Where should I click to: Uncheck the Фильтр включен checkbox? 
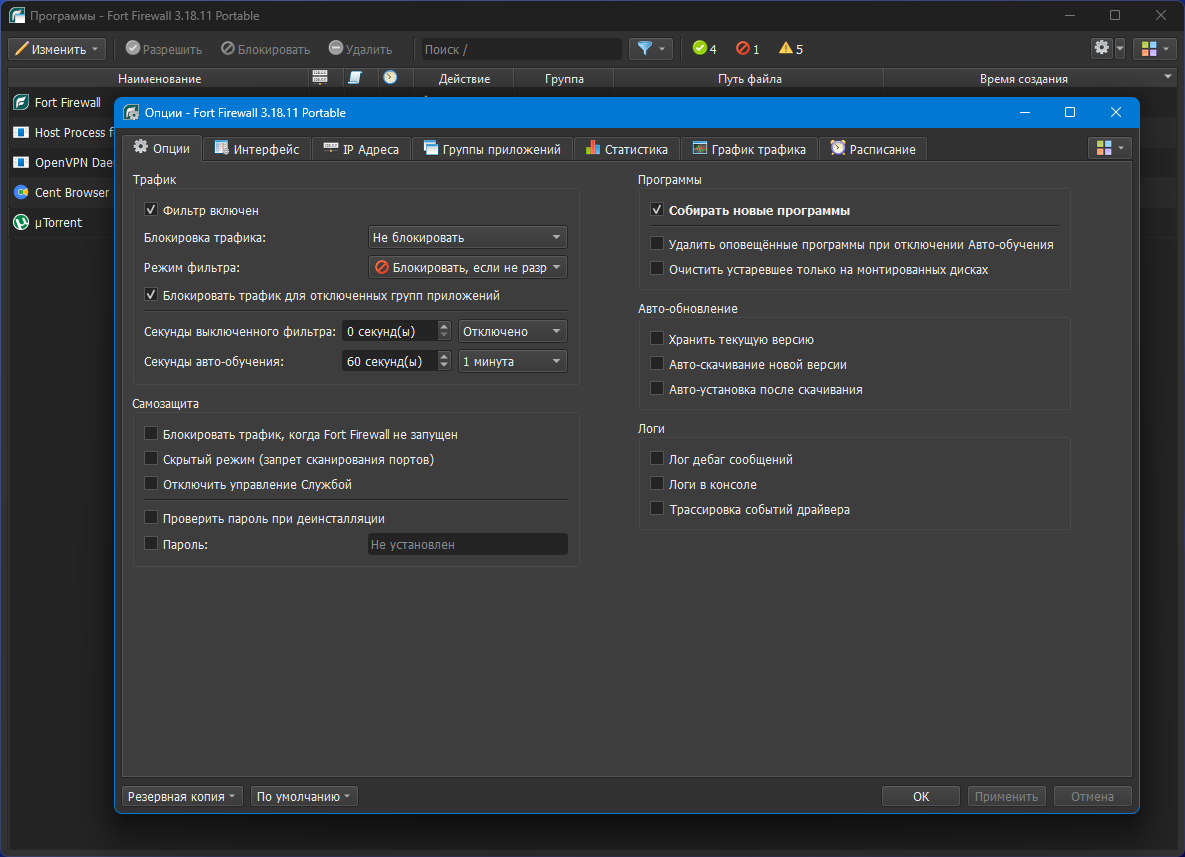tap(151, 210)
